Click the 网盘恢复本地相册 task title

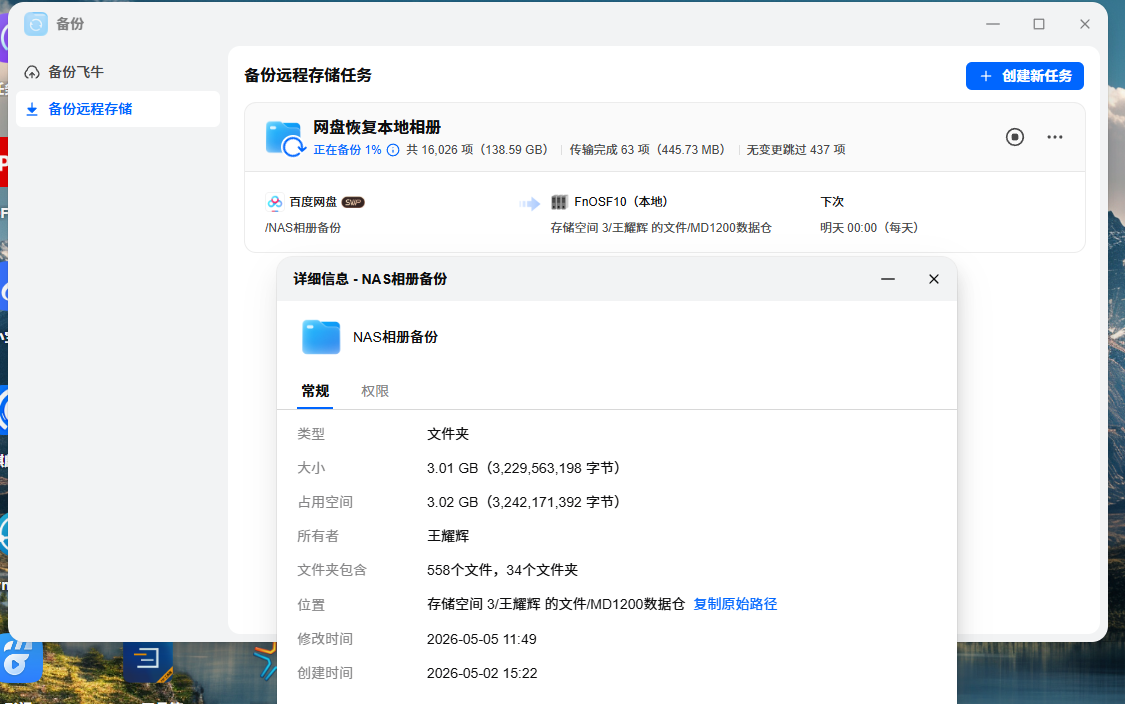[377, 128]
